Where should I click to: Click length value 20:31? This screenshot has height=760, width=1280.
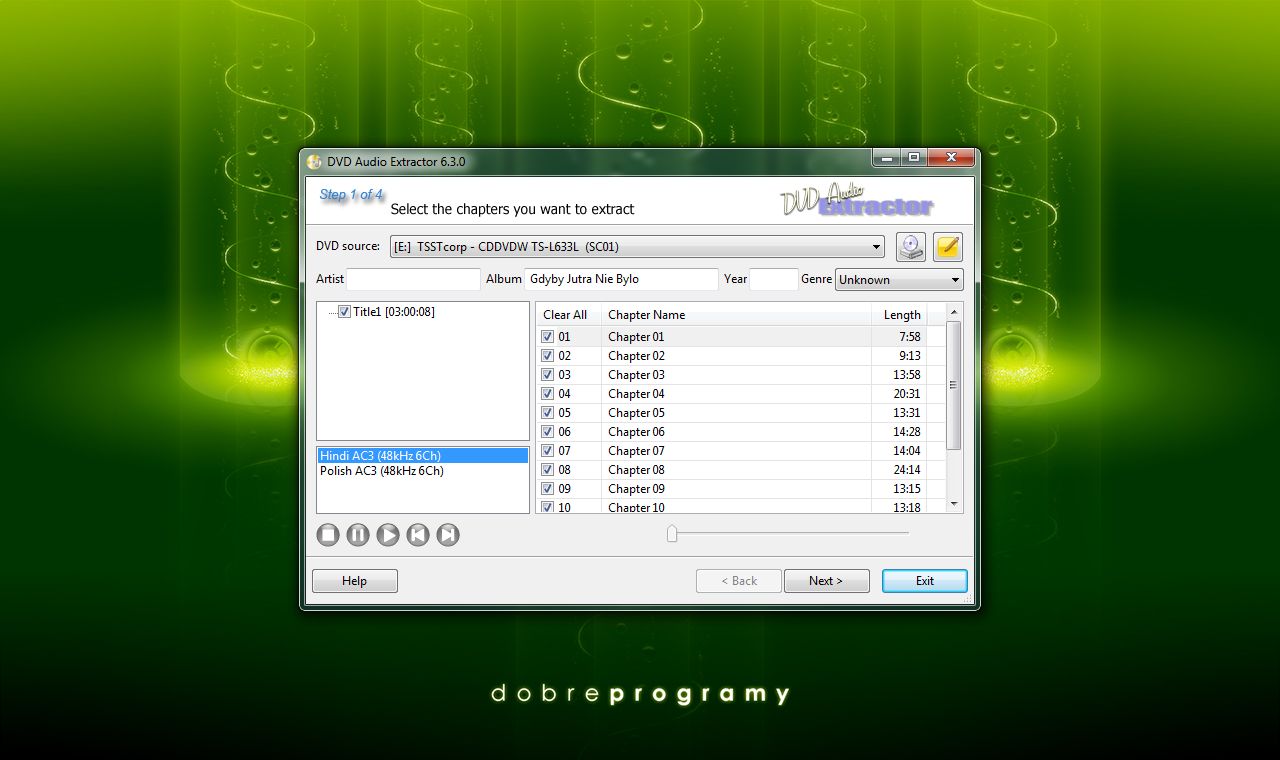pos(907,394)
